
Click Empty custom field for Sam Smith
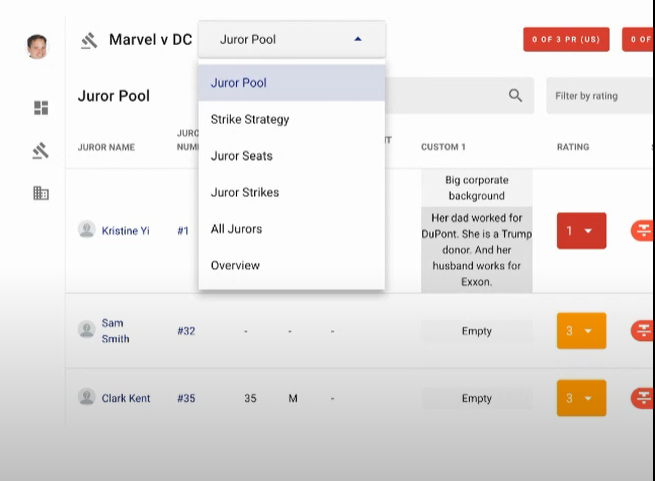(x=477, y=331)
